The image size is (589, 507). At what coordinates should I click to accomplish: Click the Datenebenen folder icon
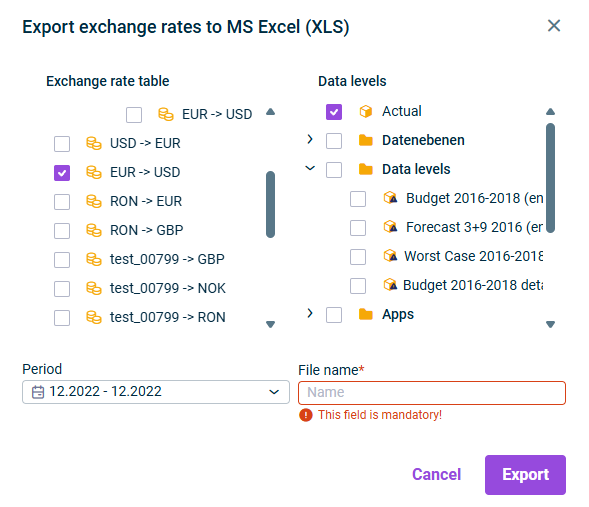click(365, 140)
